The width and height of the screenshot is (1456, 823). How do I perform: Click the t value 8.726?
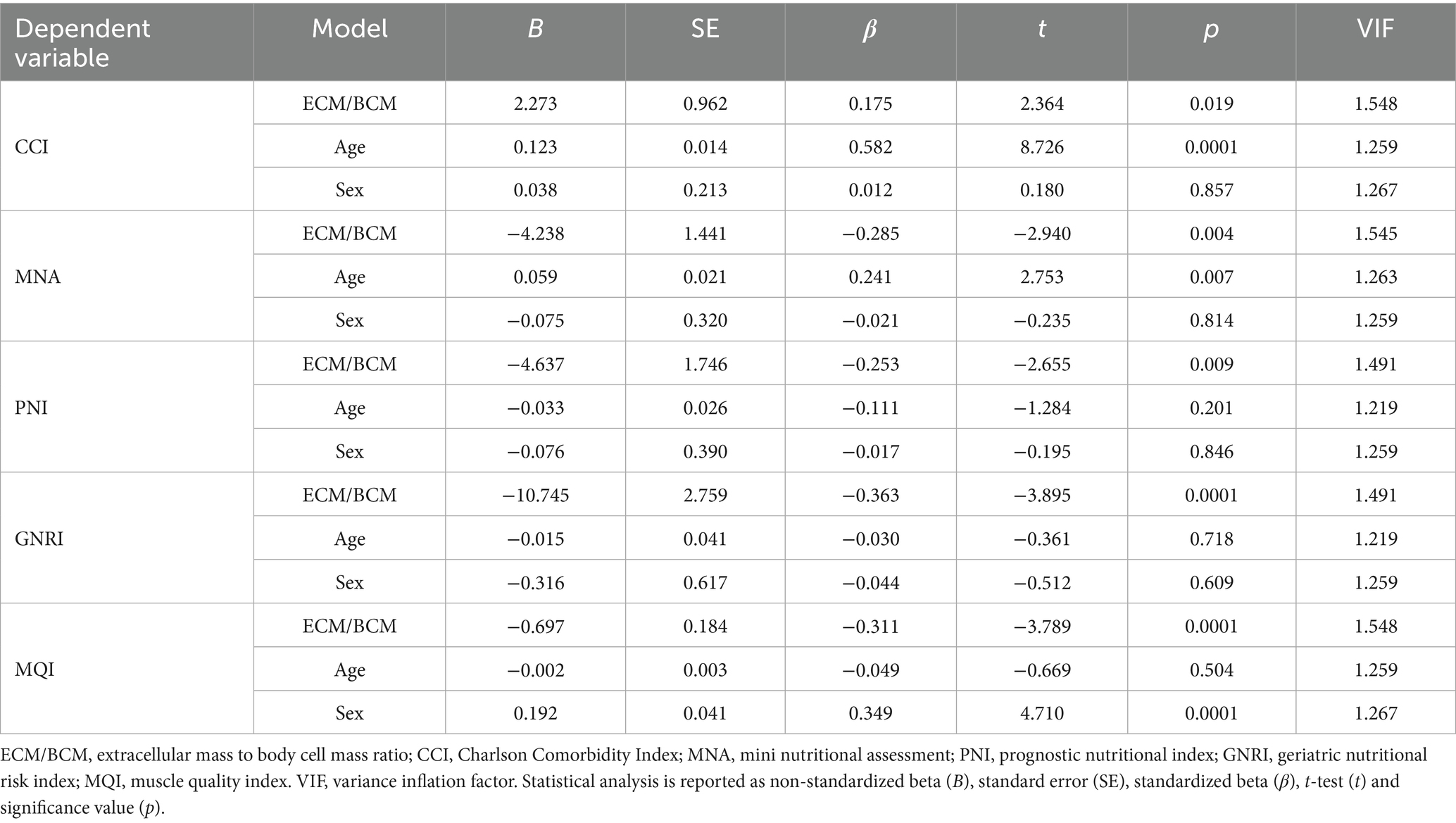point(1041,146)
